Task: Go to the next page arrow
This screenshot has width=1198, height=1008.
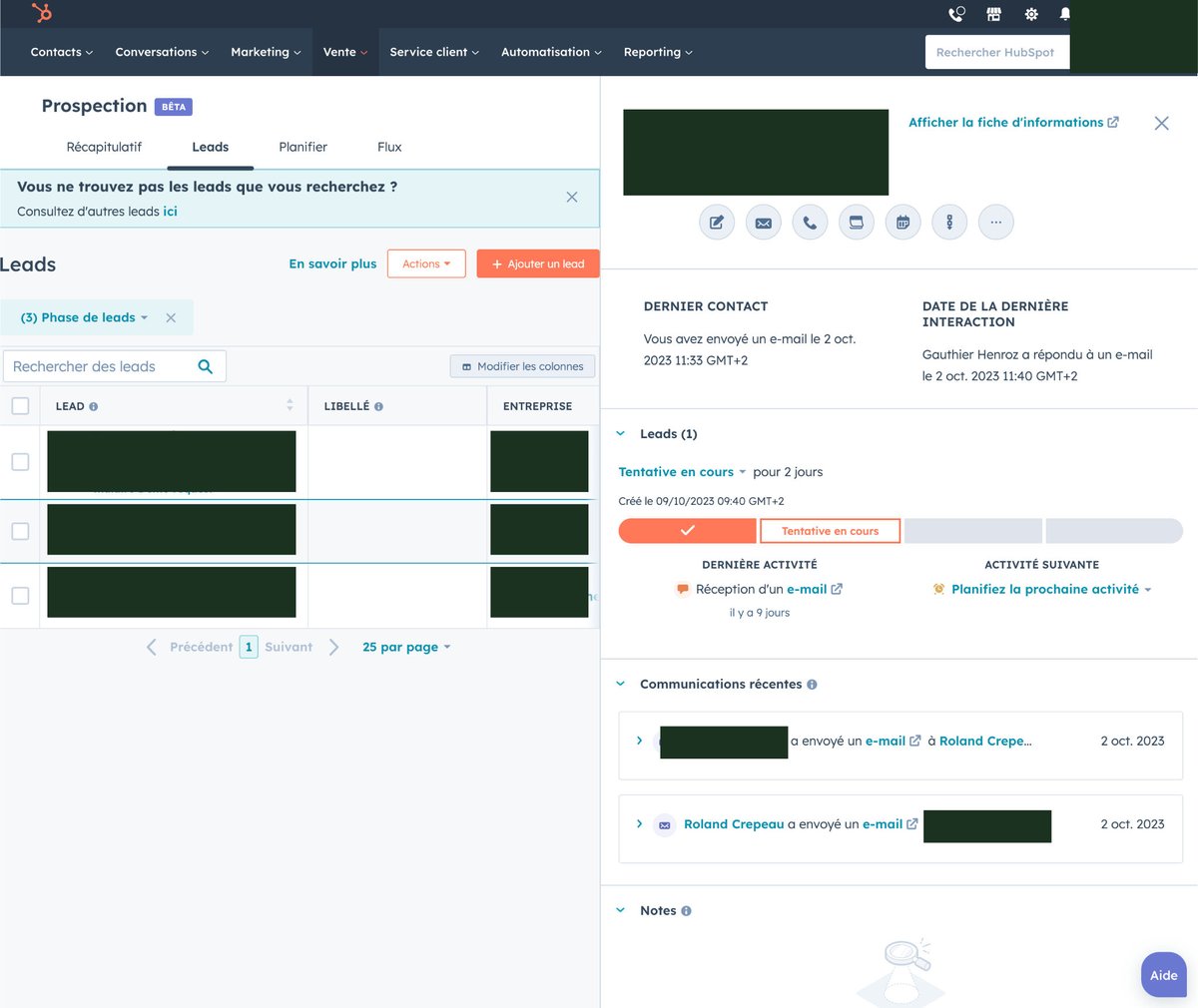Action: [x=334, y=648]
